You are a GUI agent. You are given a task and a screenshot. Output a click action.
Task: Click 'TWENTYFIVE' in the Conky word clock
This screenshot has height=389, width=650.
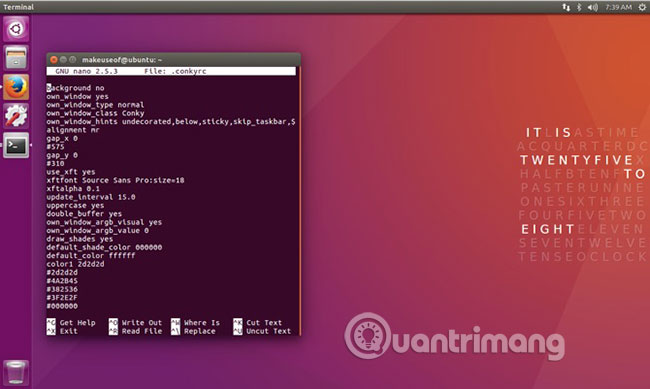point(577,160)
